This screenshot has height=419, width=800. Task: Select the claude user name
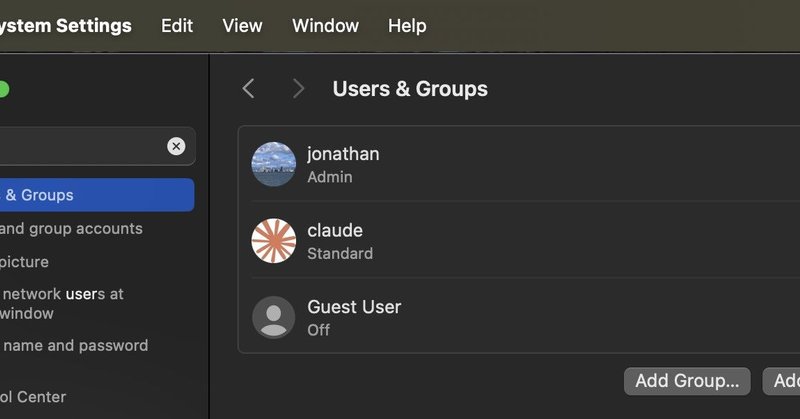[x=335, y=231]
